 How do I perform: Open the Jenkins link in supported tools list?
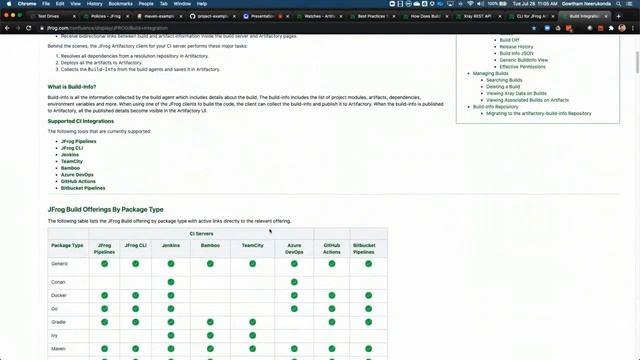coord(70,155)
